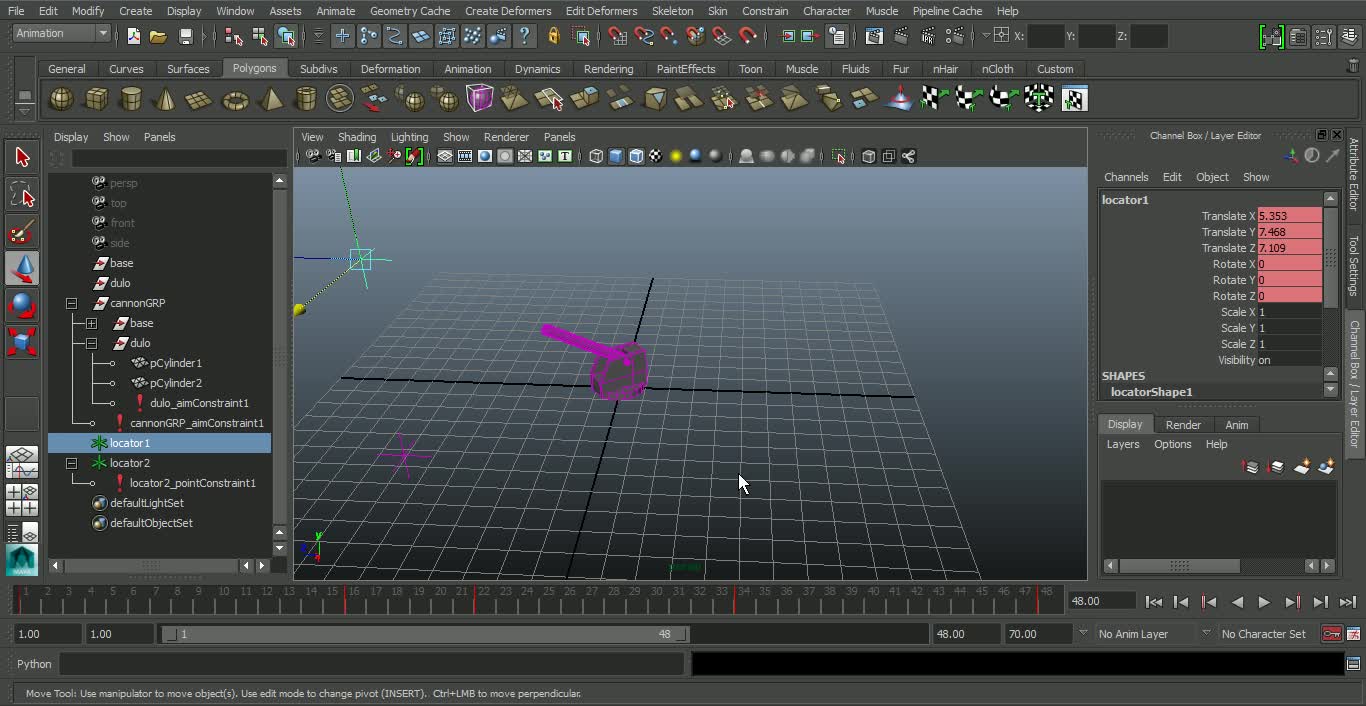Viewport: 1366px width, 706px height.
Task: Click the Translate X value field
Action: [x=1289, y=216]
